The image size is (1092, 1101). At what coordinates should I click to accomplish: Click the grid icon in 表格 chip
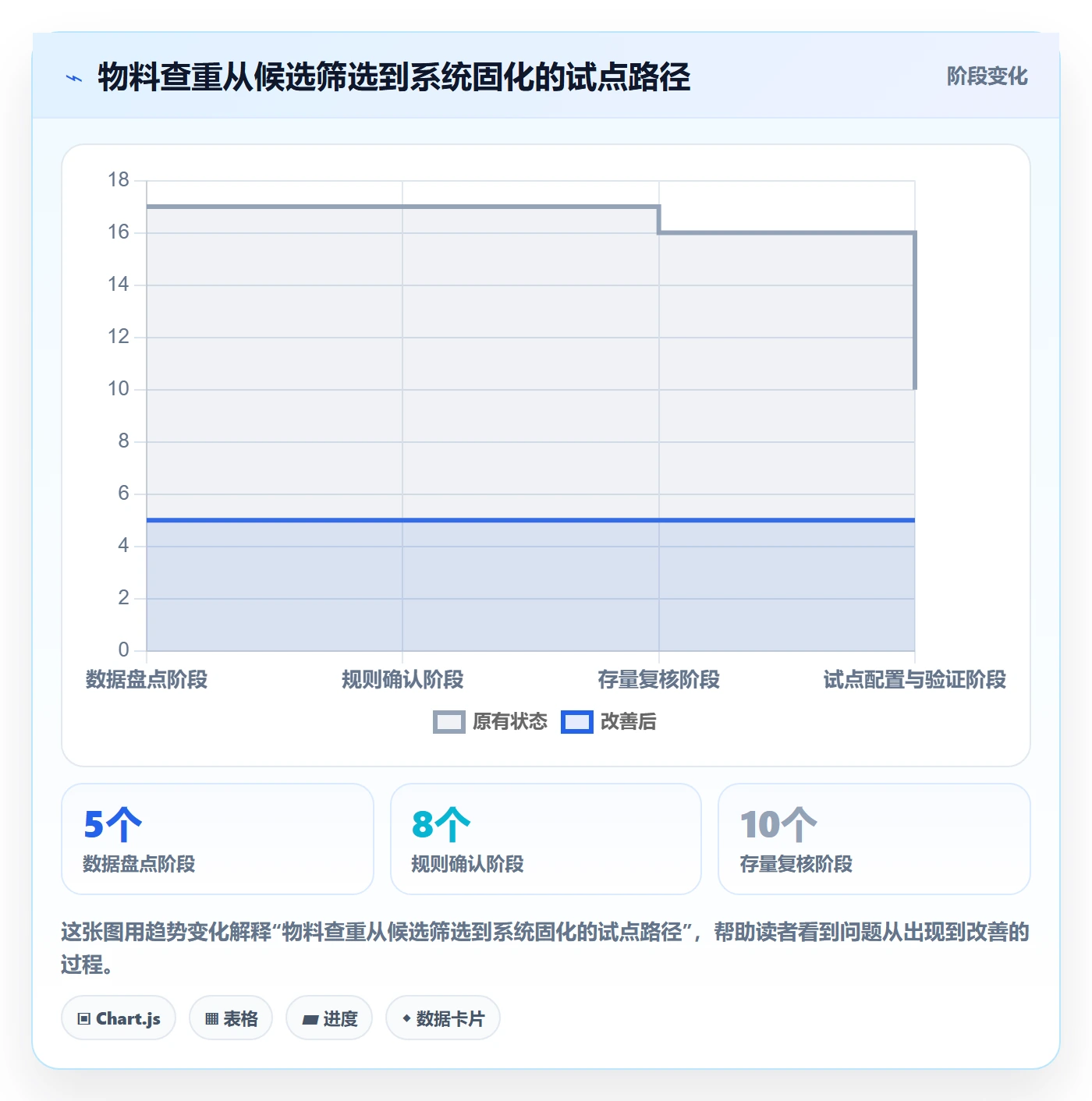(x=212, y=1018)
